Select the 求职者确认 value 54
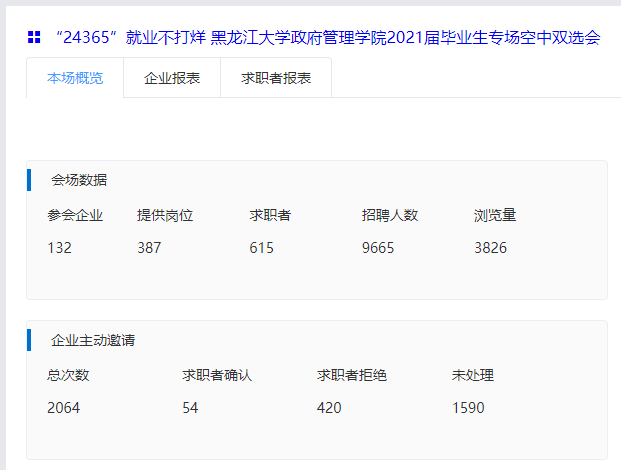The height and width of the screenshot is (470, 621). [x=190, y=408]
